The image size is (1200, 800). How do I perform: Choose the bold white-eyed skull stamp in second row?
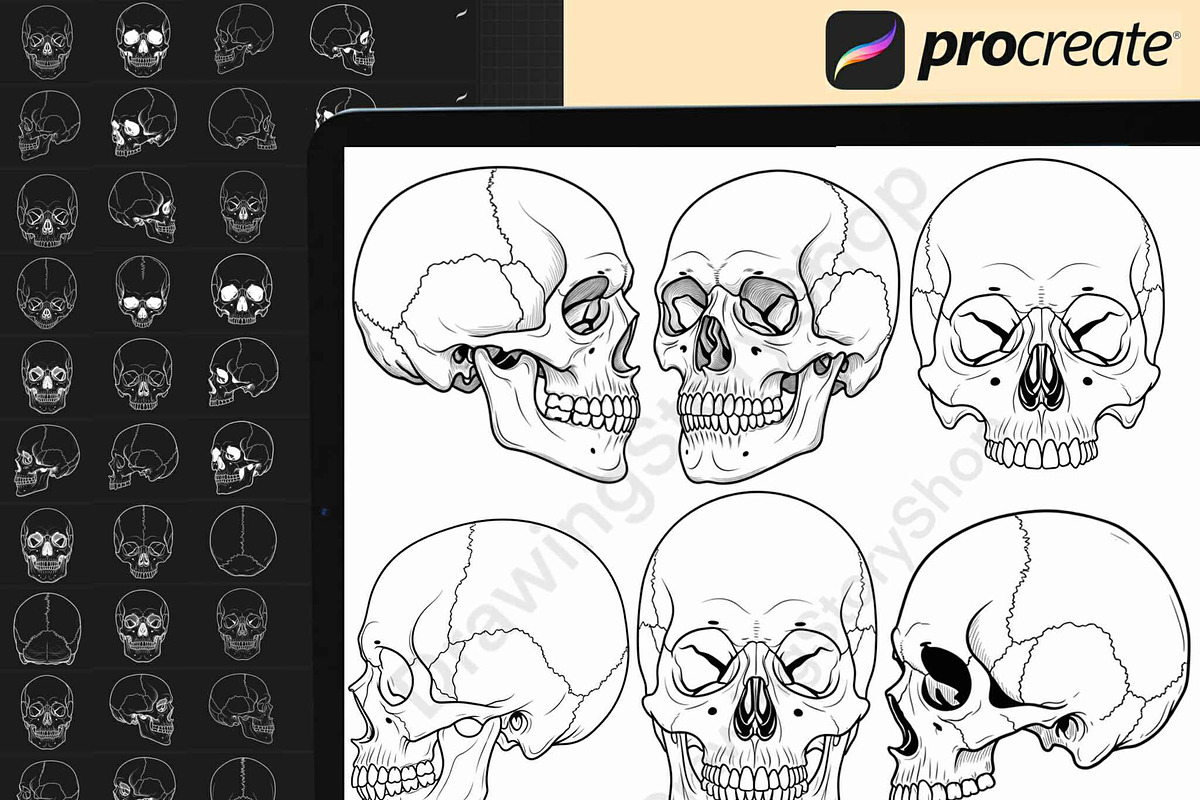[x=145, y=122]
